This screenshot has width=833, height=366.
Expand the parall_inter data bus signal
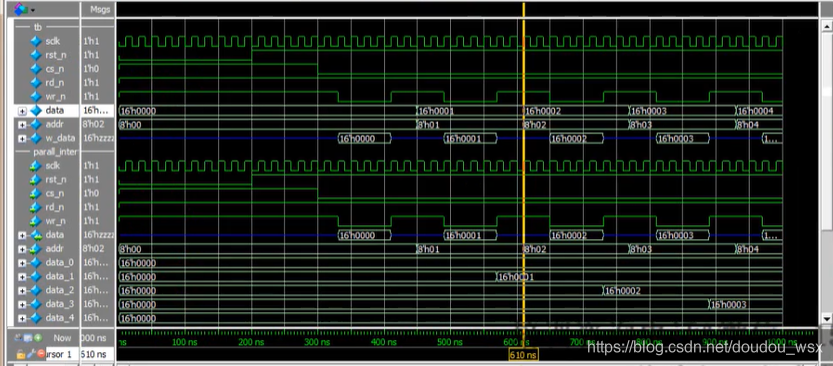(x=22, y=235)
